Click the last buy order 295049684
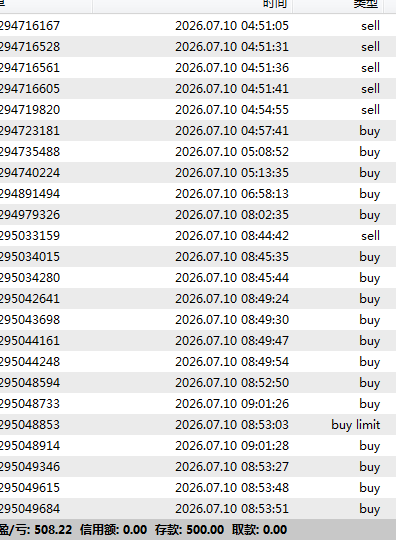 tap(198, 508)
